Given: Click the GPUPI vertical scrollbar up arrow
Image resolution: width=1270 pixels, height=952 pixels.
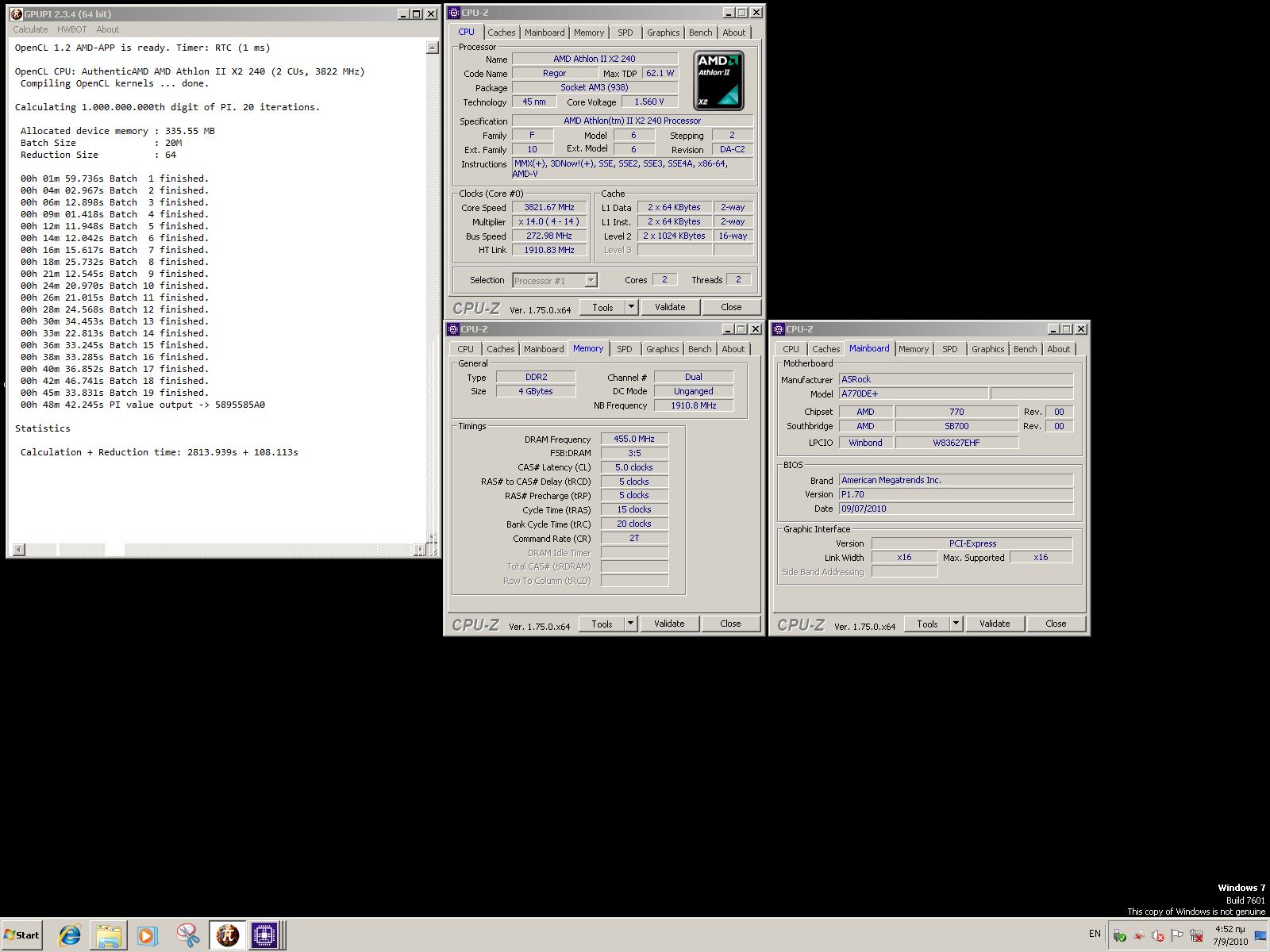Looking at the screenshot, I should click(432, 48).
